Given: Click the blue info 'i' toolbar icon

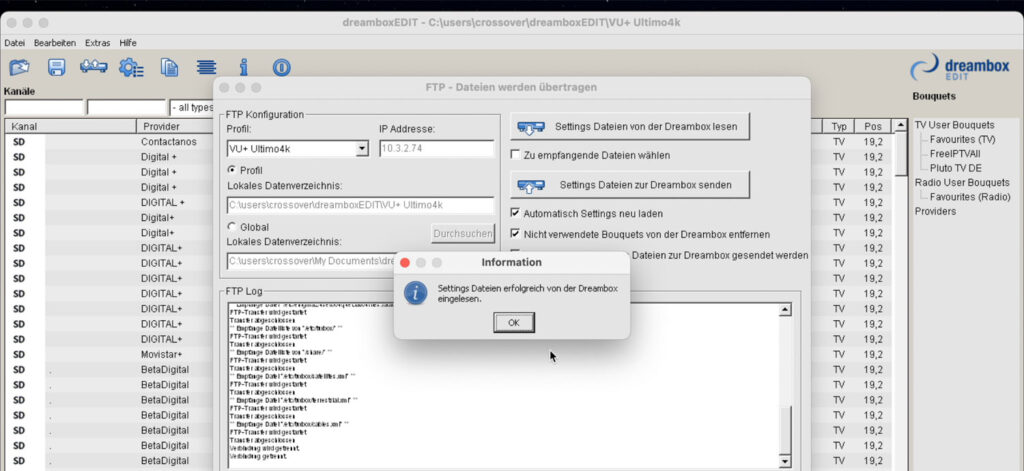Looking at the screenshot, I should coord(243,67).
